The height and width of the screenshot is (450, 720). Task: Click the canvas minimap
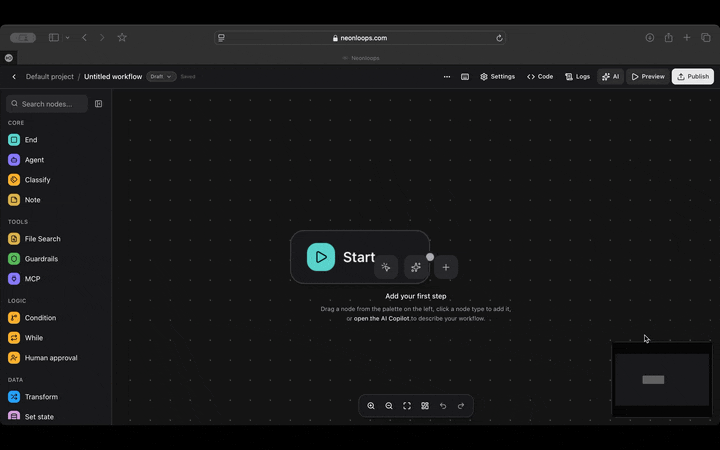click(x=662, y=379)
